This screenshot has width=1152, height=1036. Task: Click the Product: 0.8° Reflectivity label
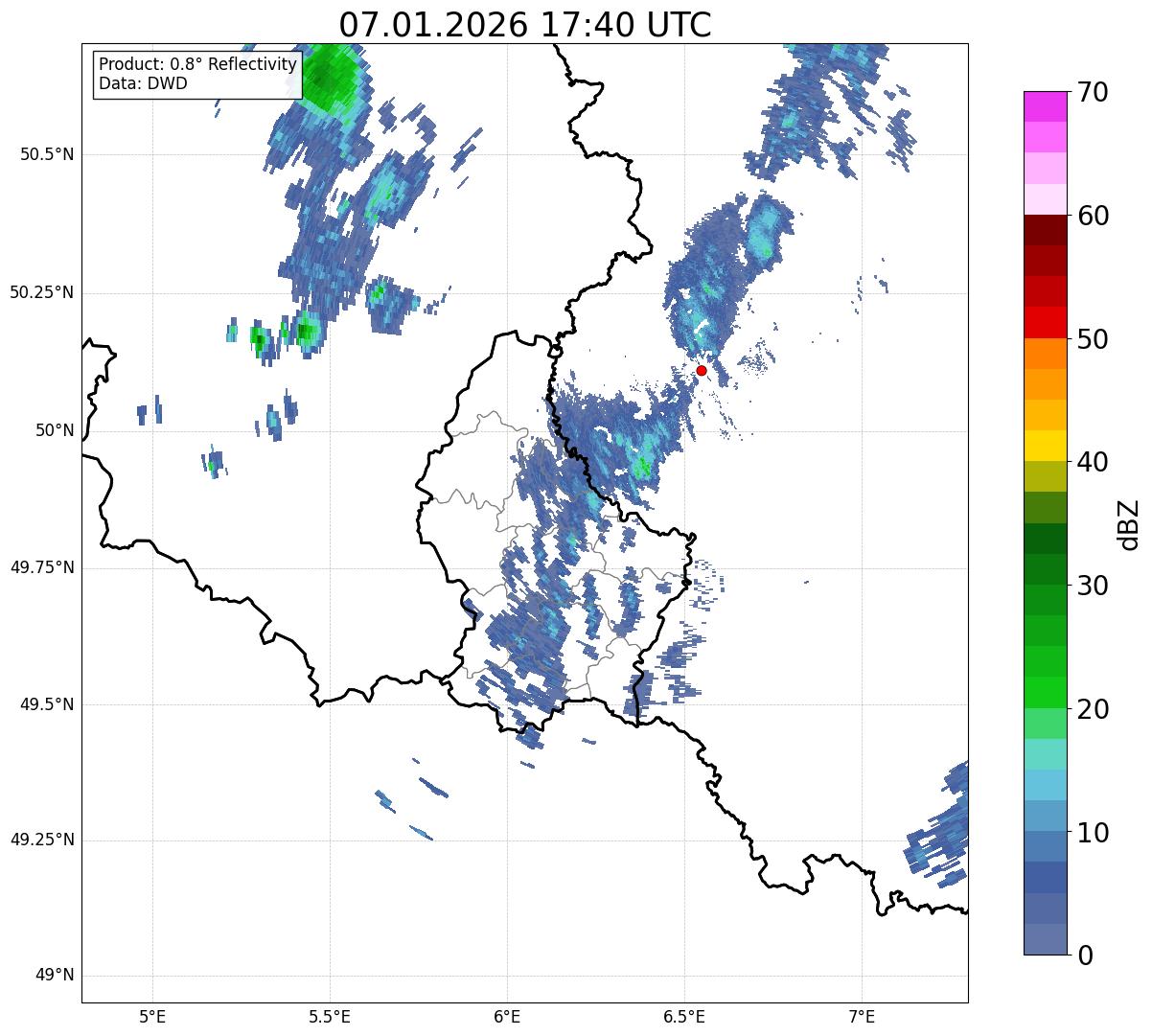tap(198, 64)
